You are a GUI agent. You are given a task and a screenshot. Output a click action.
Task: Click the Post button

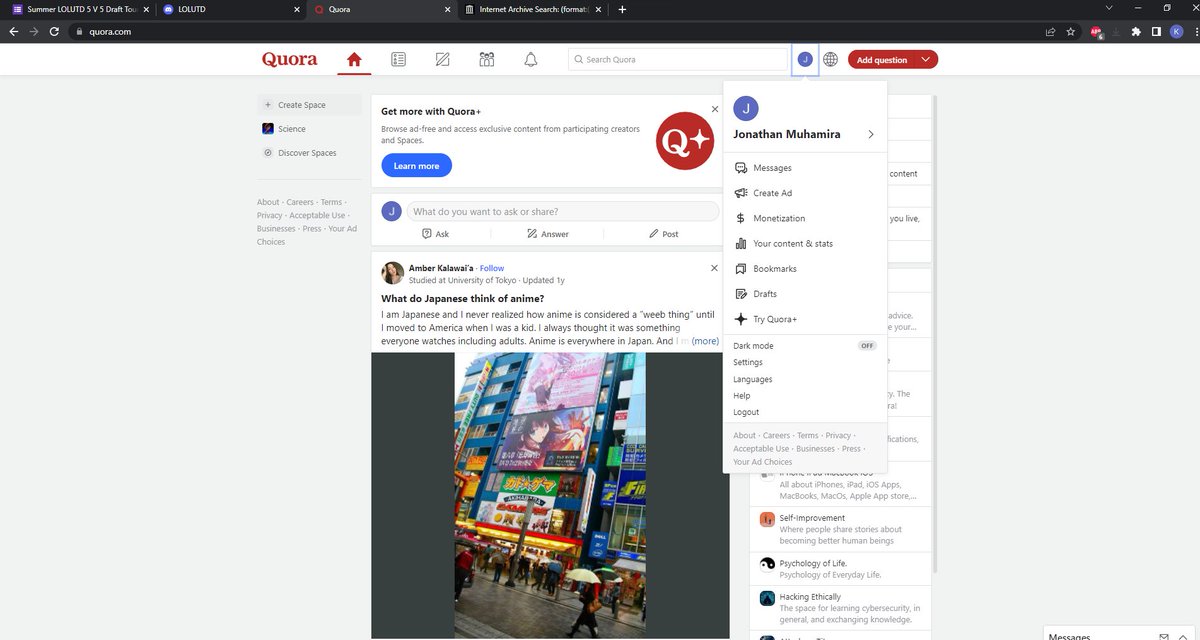click(x=663, y=234)
